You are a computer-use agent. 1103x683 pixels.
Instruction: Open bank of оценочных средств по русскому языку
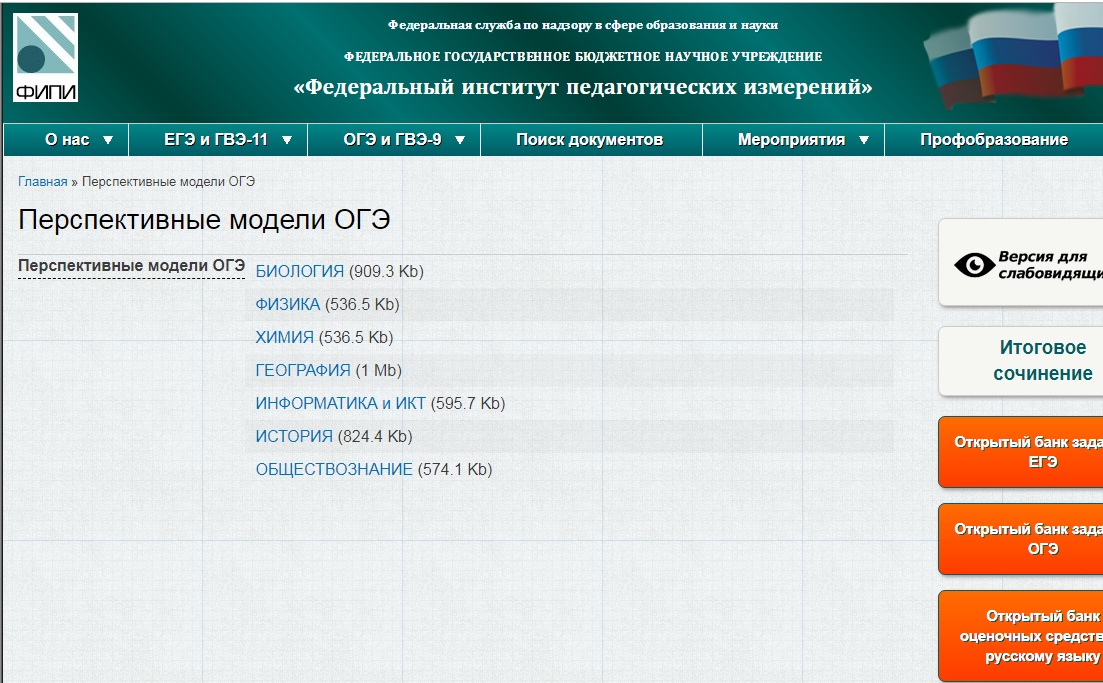click(x=1021, y=636)
